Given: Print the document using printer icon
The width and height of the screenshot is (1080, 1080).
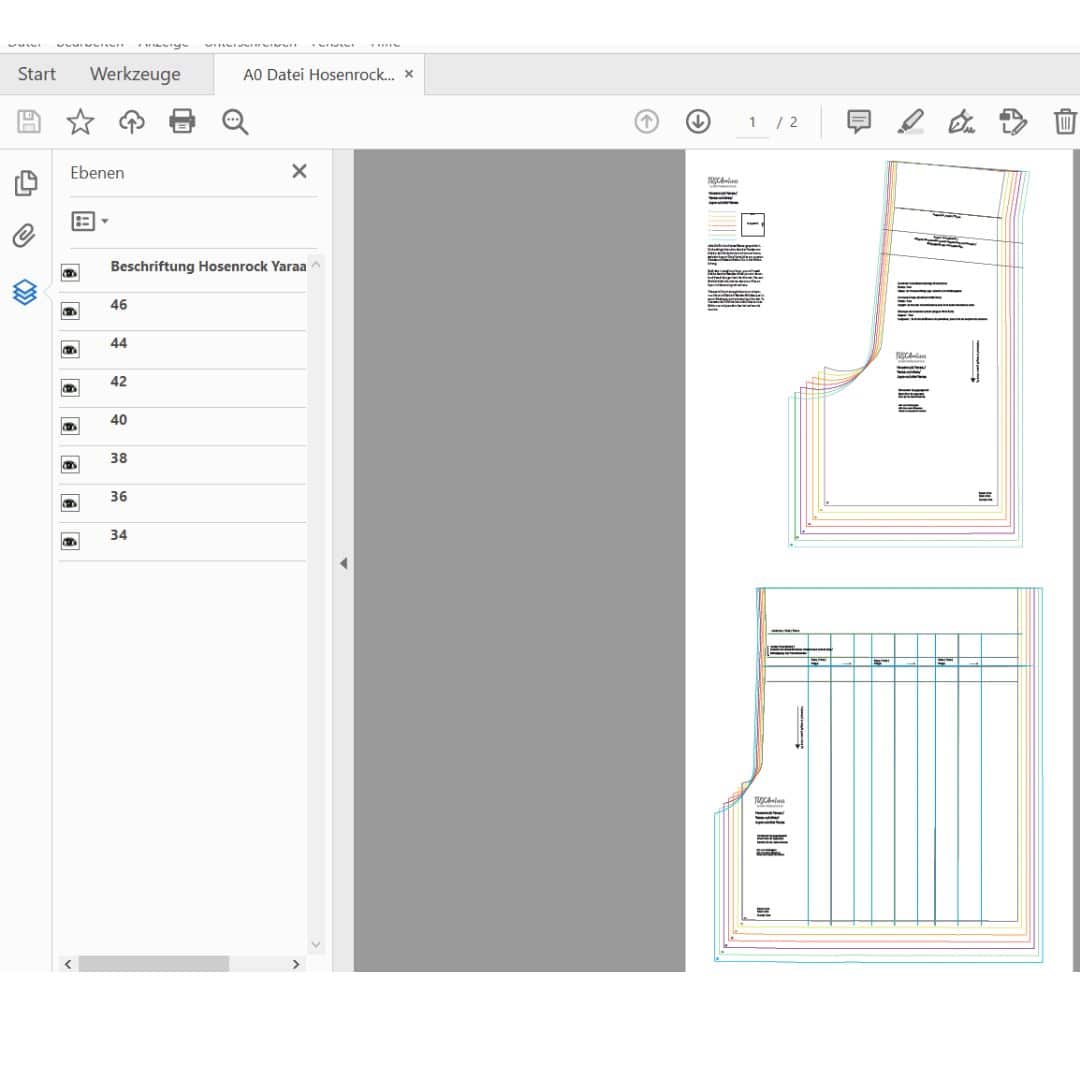Looking at the screenshot, I should tap(182, 122).
